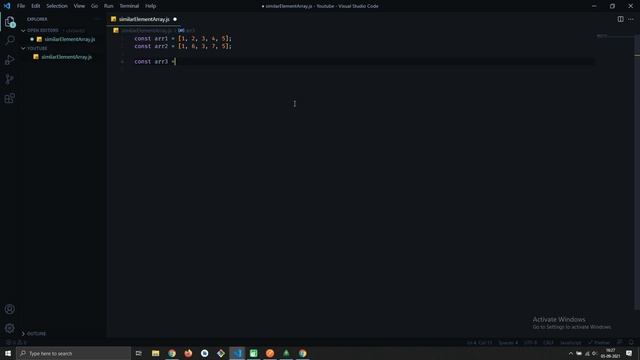Open the Go menu
The image size is (640, 360).
(x=94, y=6)
